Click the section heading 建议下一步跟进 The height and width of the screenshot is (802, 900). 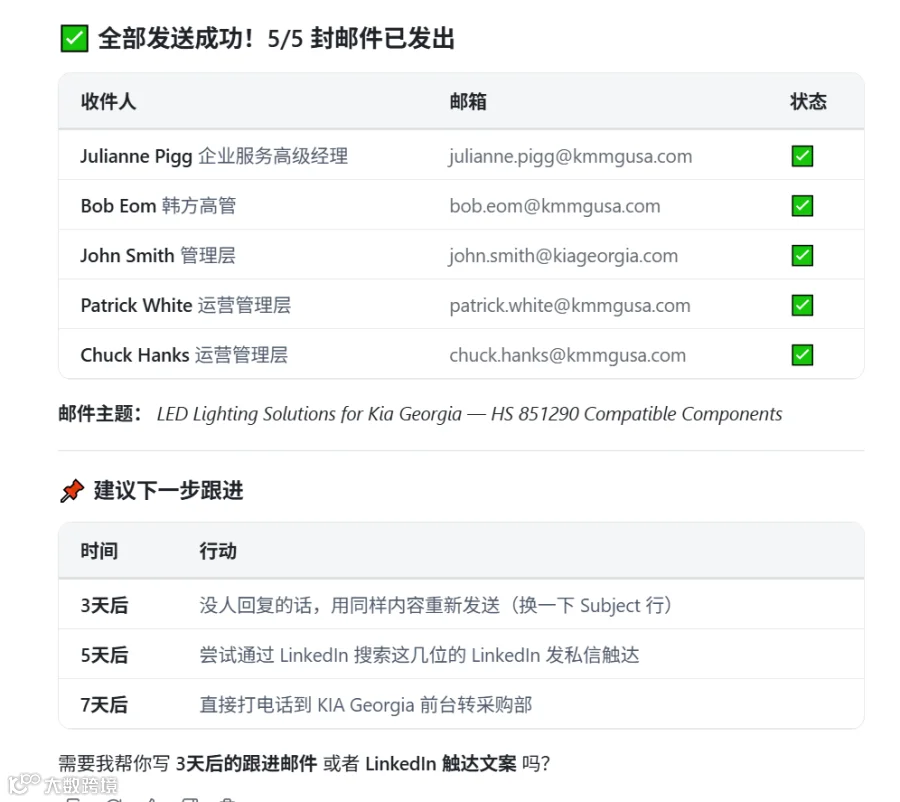tap(169, 491)
